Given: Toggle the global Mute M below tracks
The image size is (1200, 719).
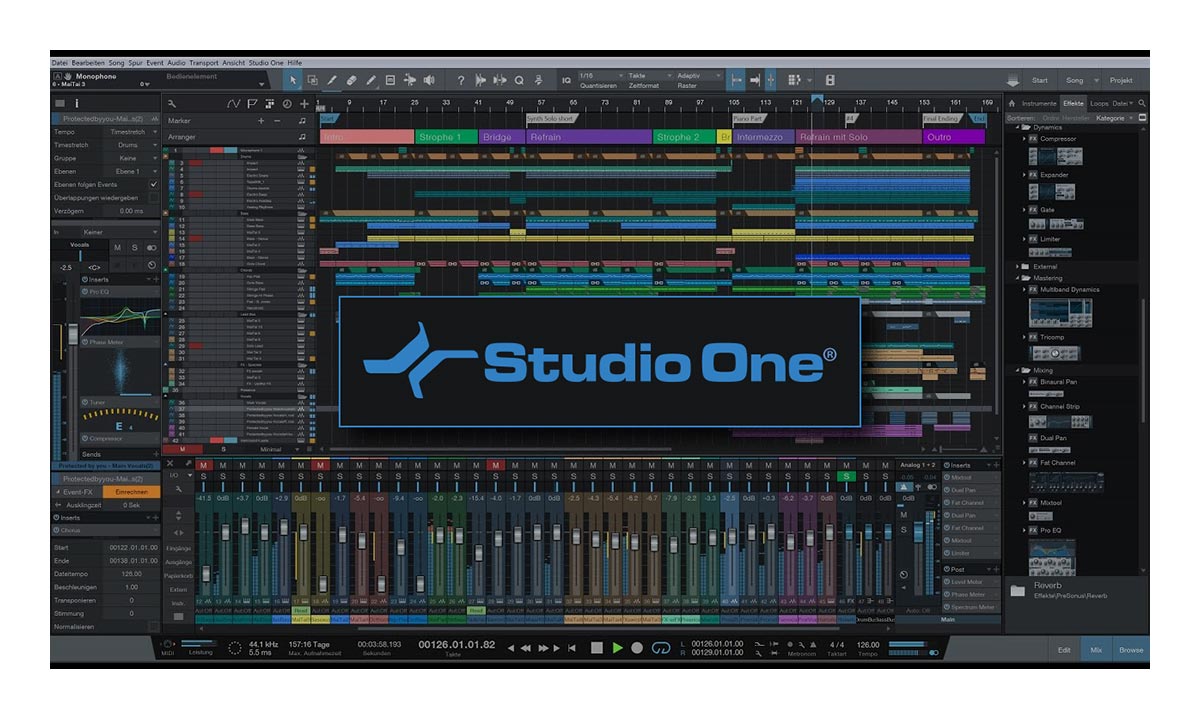Looking at the screenshot, I should [x=183, y=450].
